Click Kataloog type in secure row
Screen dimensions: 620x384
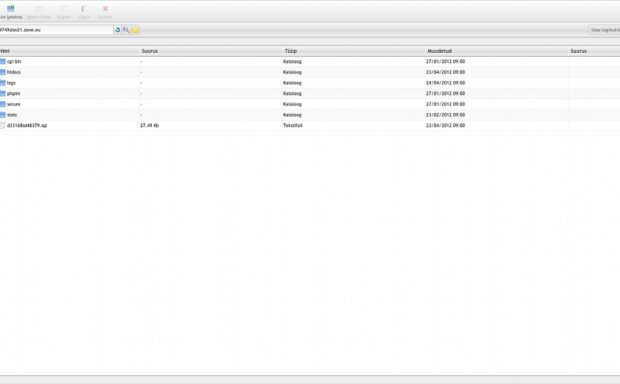tap(292, 104)
